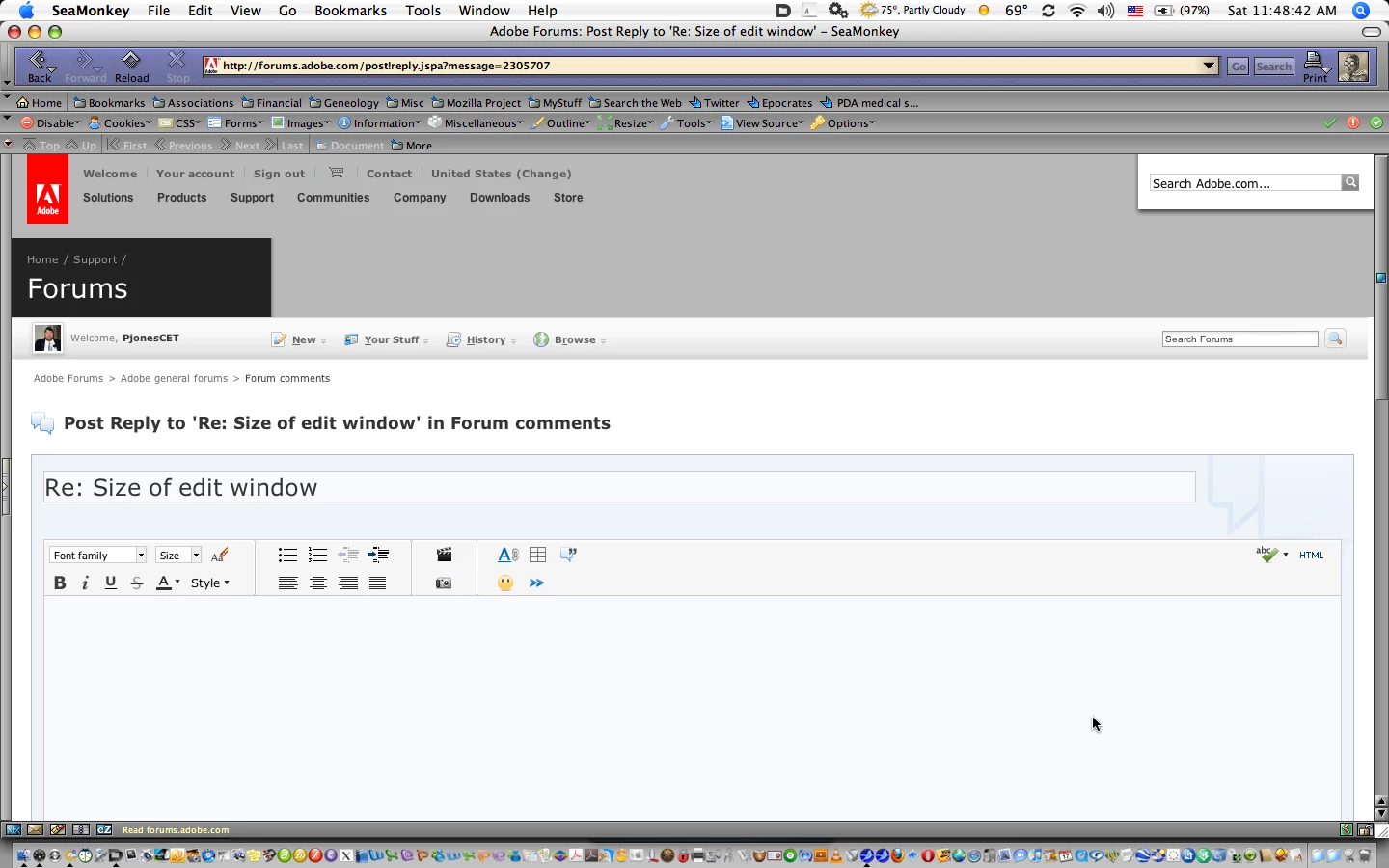Click the indent icon
The image size is (1389, 868).
pos(378,555)
